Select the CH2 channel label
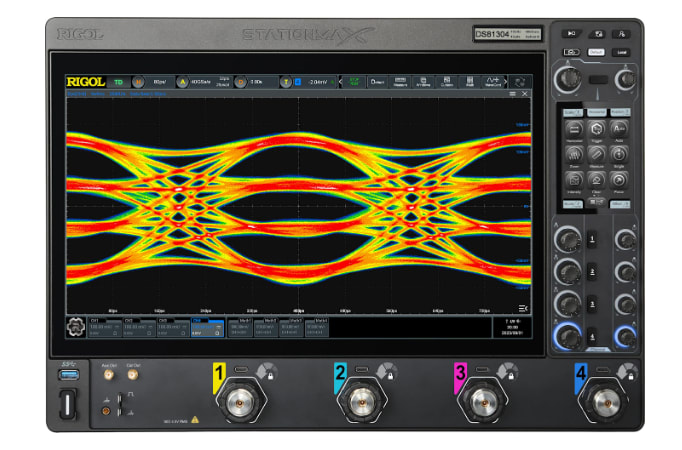 tap(139, 327)
